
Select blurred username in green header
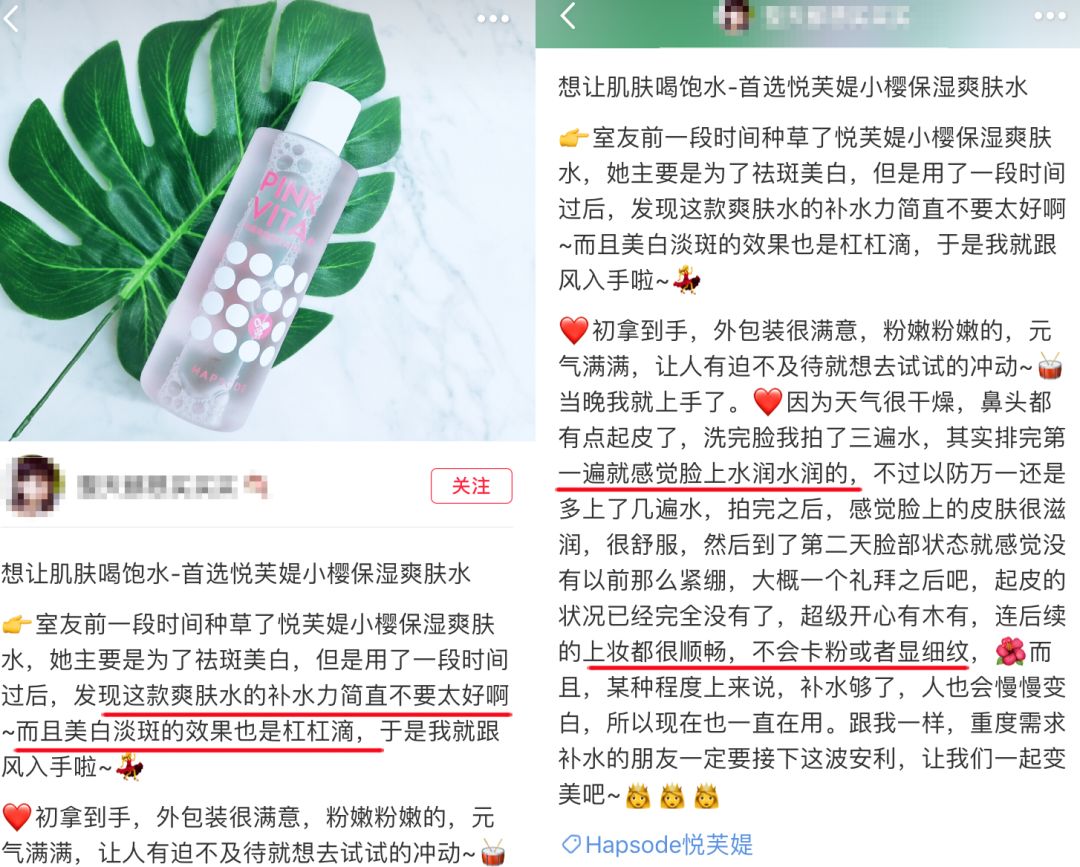835,16
